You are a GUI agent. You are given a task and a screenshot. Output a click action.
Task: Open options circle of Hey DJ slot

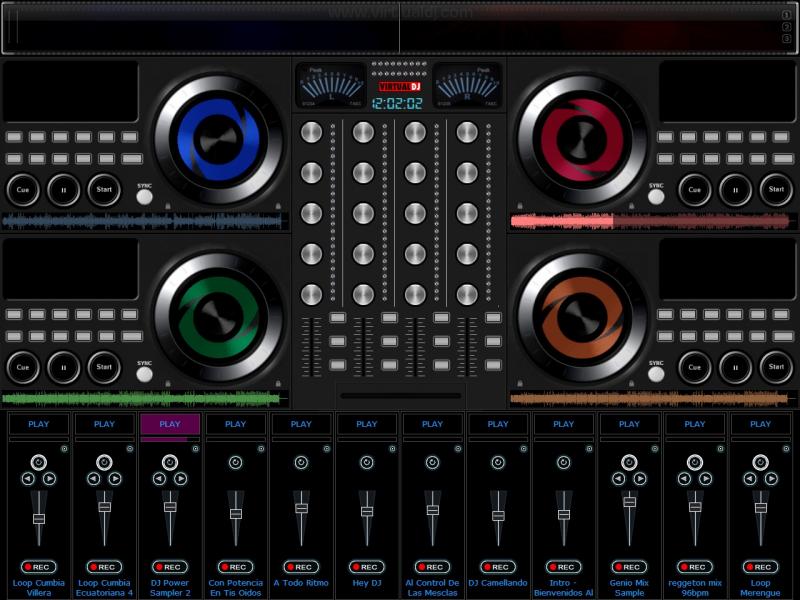click(x=392, y=449)
